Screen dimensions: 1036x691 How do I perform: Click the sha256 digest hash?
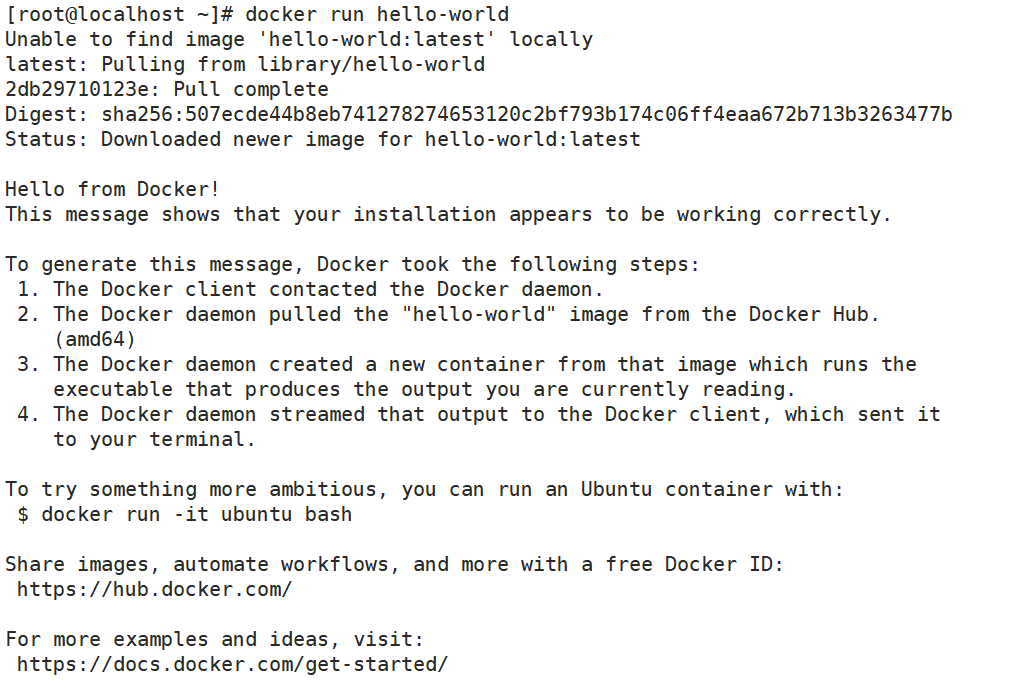point(527,114)
